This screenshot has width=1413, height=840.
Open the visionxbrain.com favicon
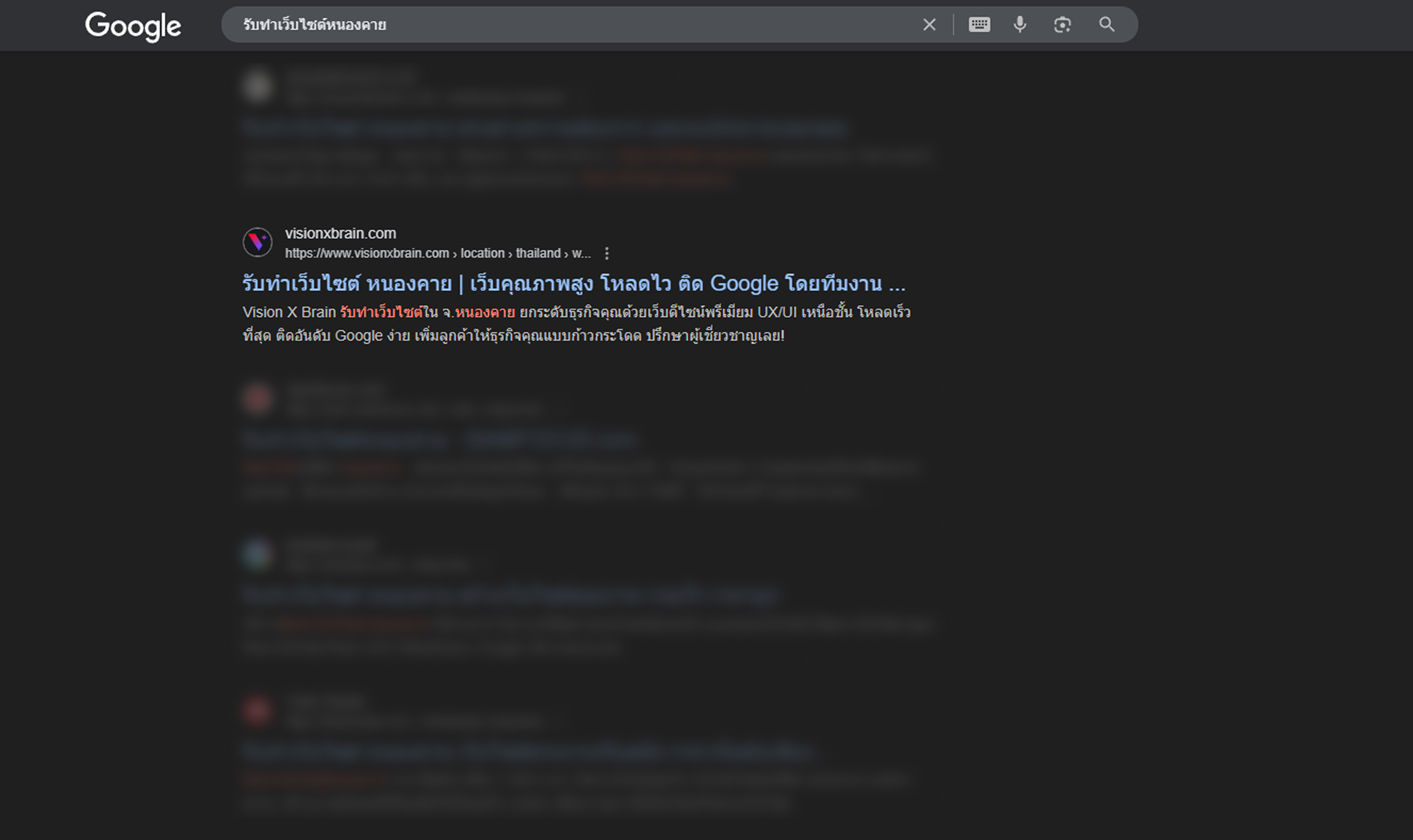pyautogui.click(x=258, y=242)
